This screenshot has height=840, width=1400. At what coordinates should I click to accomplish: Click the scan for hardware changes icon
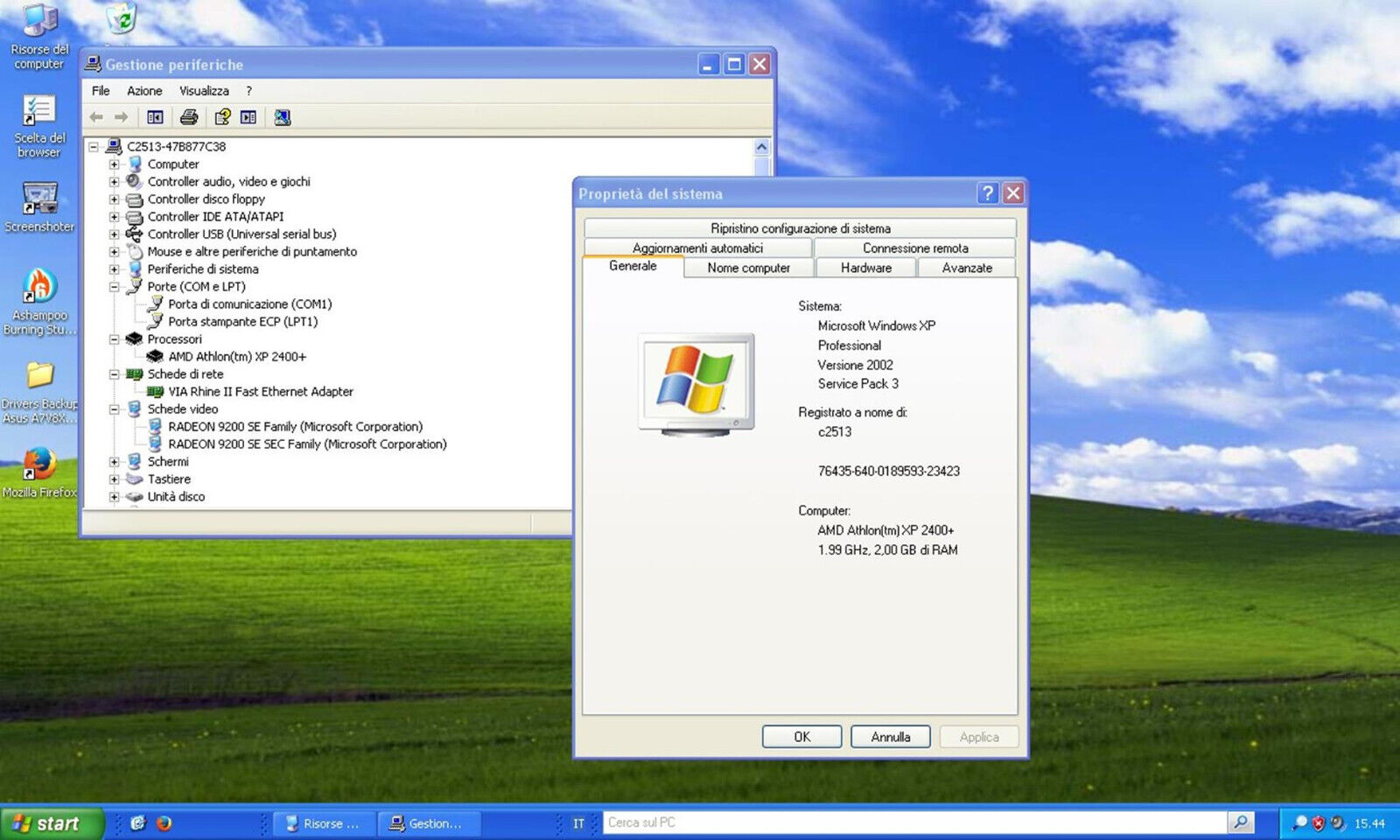282,117
